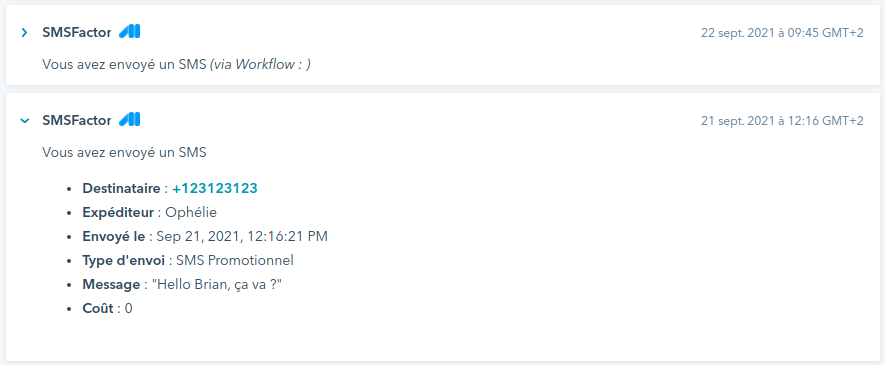This screenshot has width=885, height=365.
Task: Click the Envoyé le date value
Action: pos(242,237)
